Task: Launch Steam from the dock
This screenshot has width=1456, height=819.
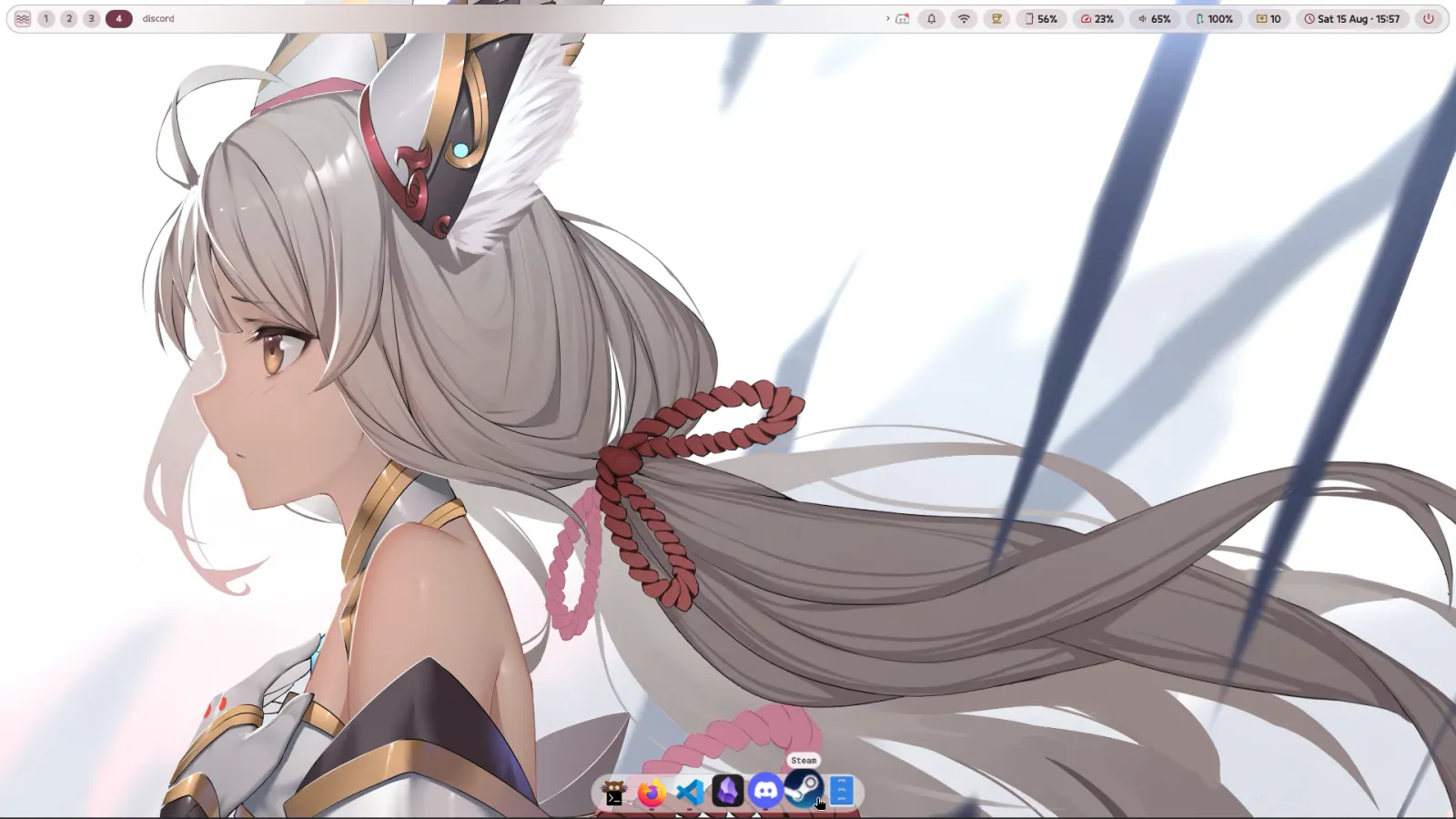Action: point(803,790)
